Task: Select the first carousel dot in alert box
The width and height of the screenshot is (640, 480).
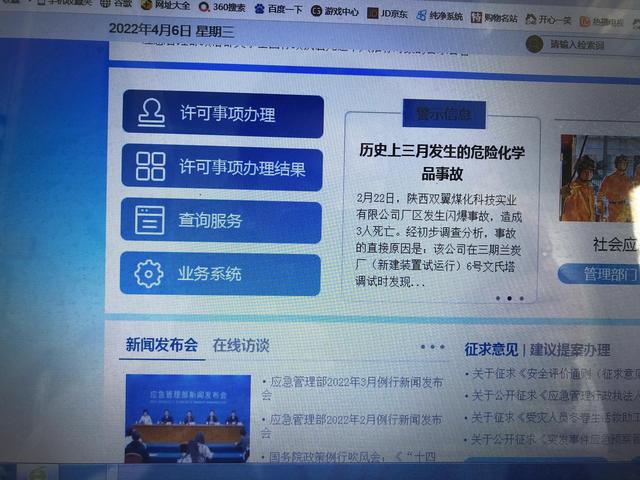Action: click(x=498, y=298)
